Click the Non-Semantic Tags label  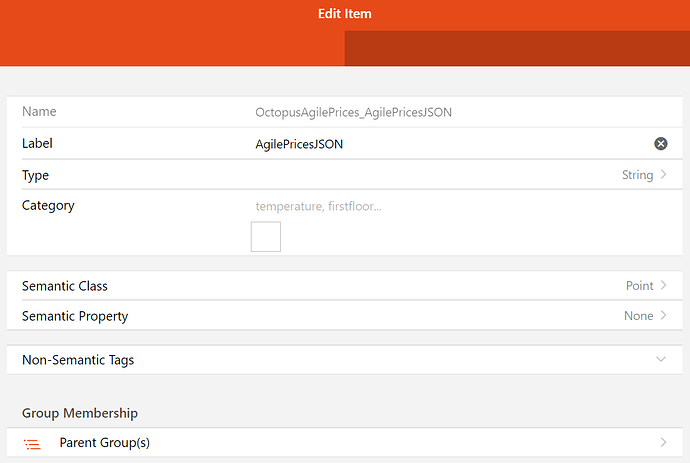(78, 360)
